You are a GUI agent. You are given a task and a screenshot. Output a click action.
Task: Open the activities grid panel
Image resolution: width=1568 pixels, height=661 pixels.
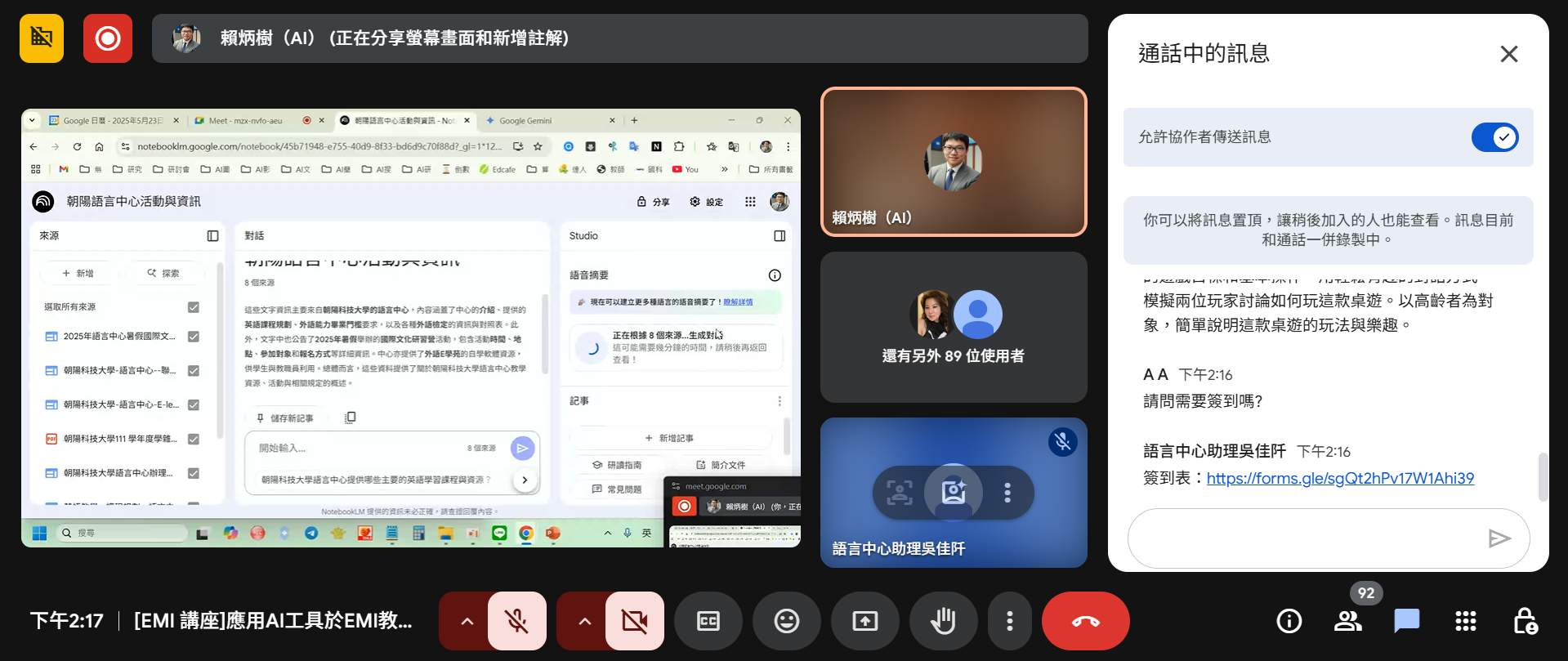point(1465,621)
